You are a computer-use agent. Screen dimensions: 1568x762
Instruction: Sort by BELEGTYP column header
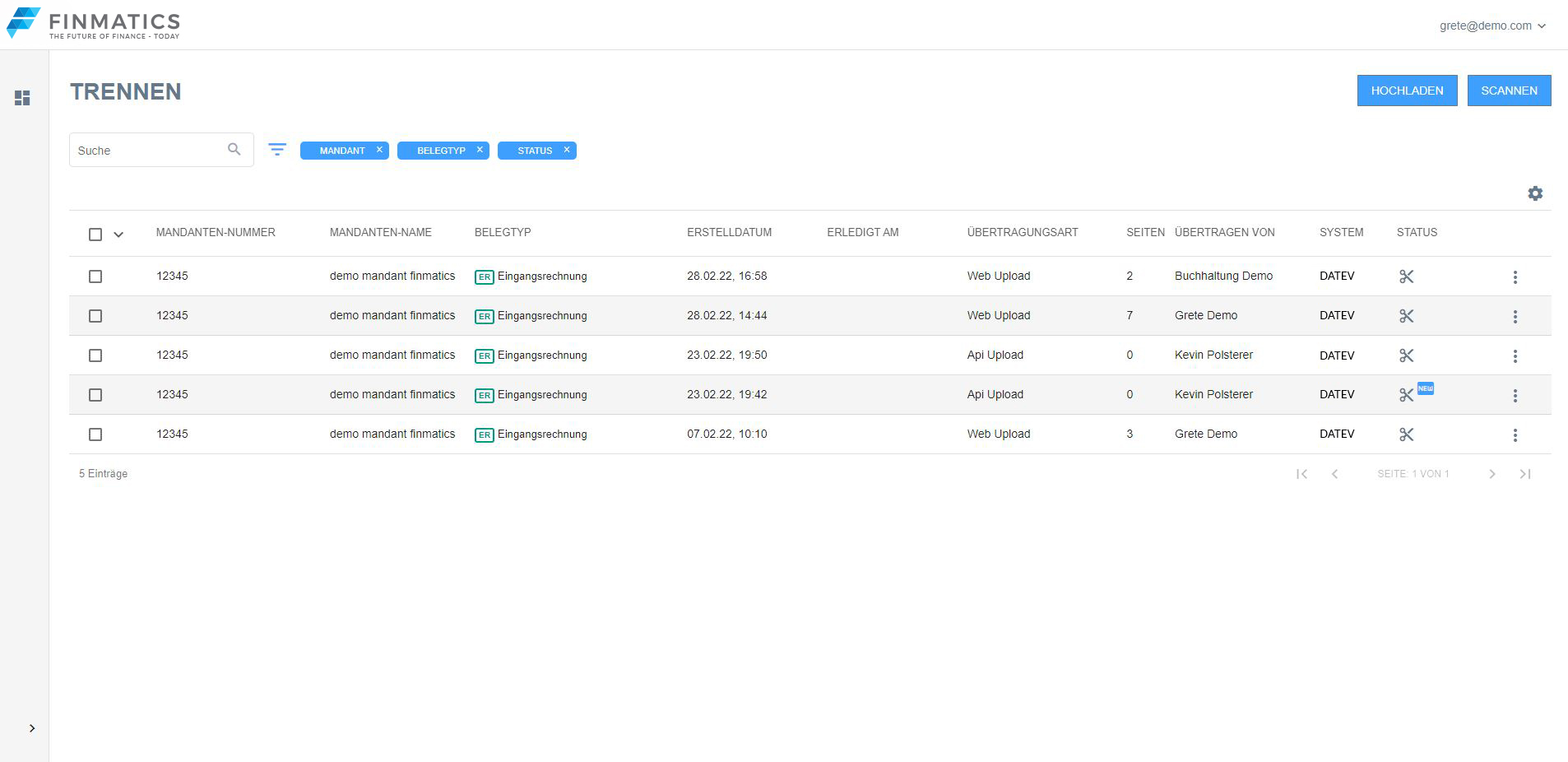[503, 233]
